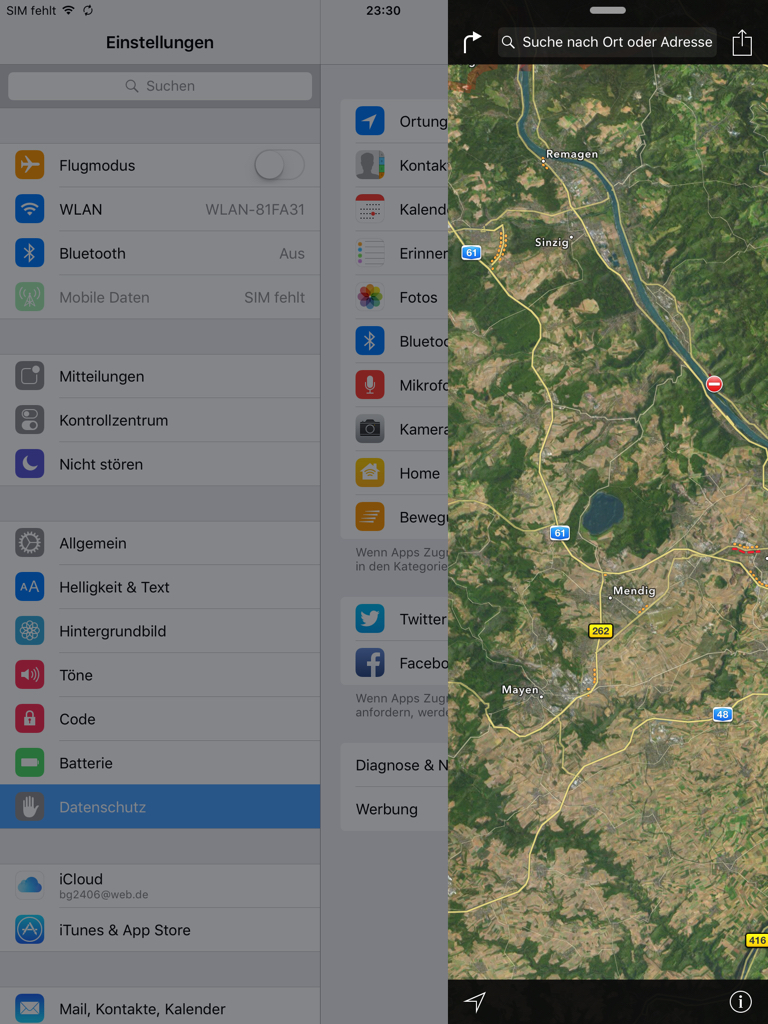The height and width of the screenshot is (1024, 768).
Task: Tap the Mikrofon icon
Action: click(370, 385)
